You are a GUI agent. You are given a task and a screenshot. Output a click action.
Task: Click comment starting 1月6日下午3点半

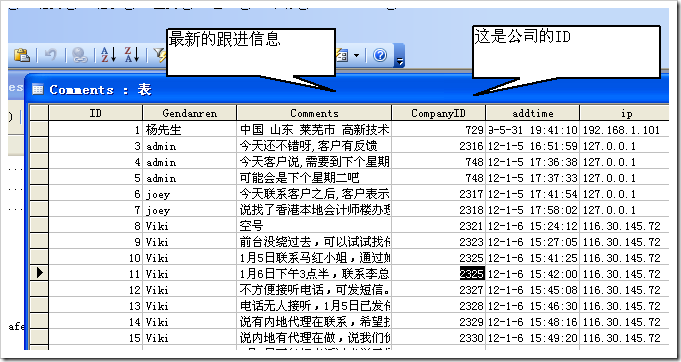pyautogui.click(x=314, y=274)
